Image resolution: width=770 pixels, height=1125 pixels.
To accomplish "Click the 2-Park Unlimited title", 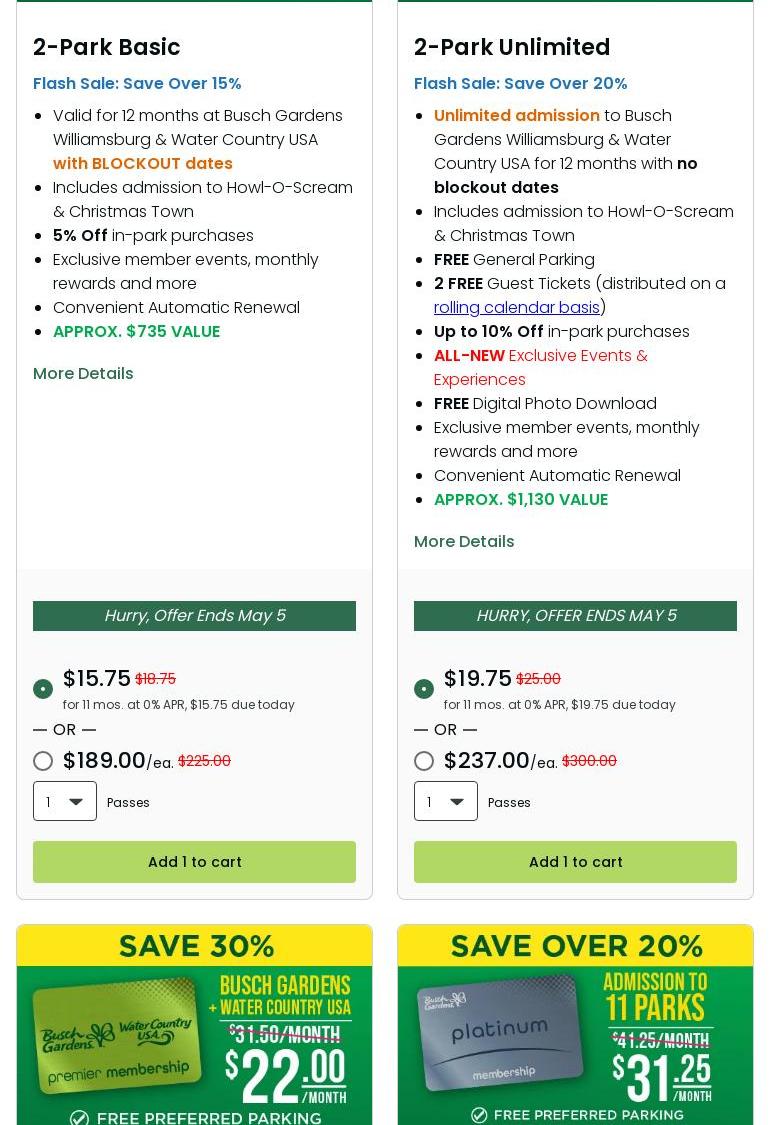I will point(512,47).
